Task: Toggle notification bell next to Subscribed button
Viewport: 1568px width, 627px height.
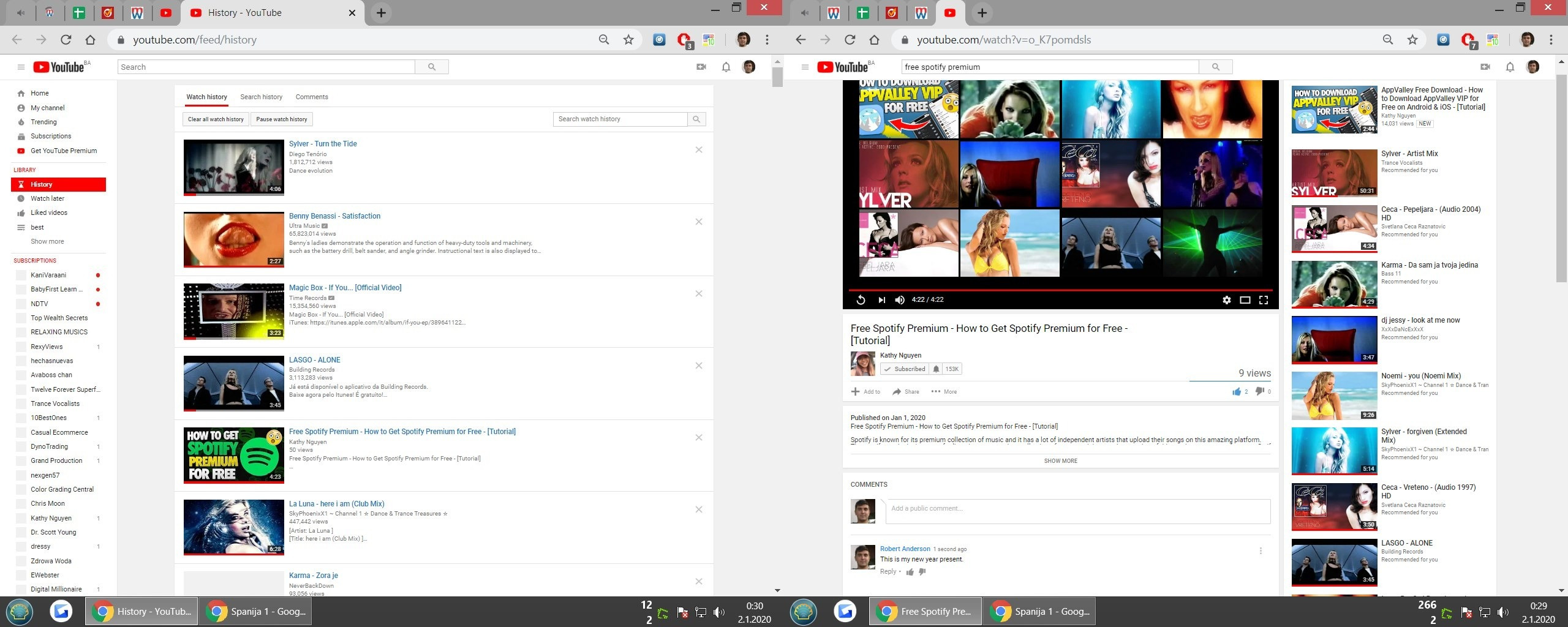Action: tap(936, 369)
